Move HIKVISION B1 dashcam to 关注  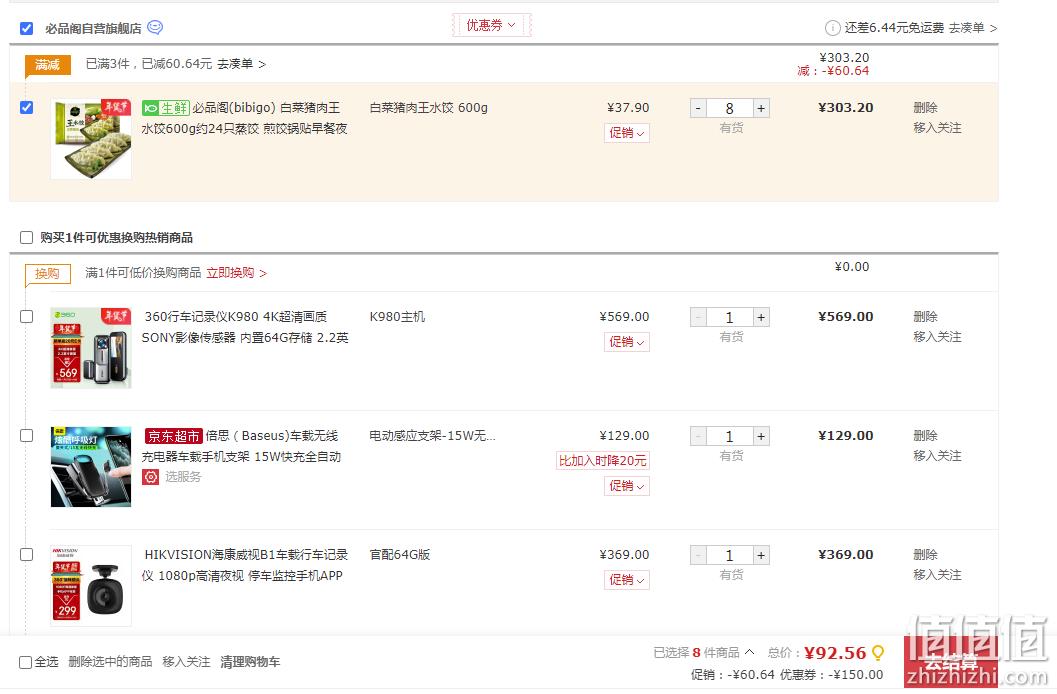coord(937,575)
